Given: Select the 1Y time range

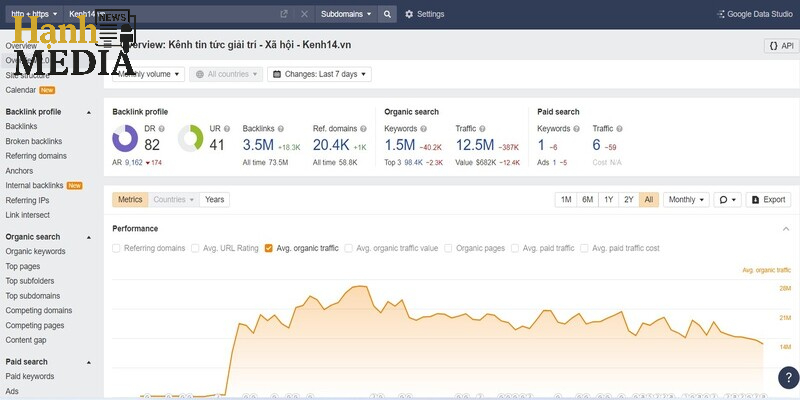Looking at the screenshot, I should 608,199.
